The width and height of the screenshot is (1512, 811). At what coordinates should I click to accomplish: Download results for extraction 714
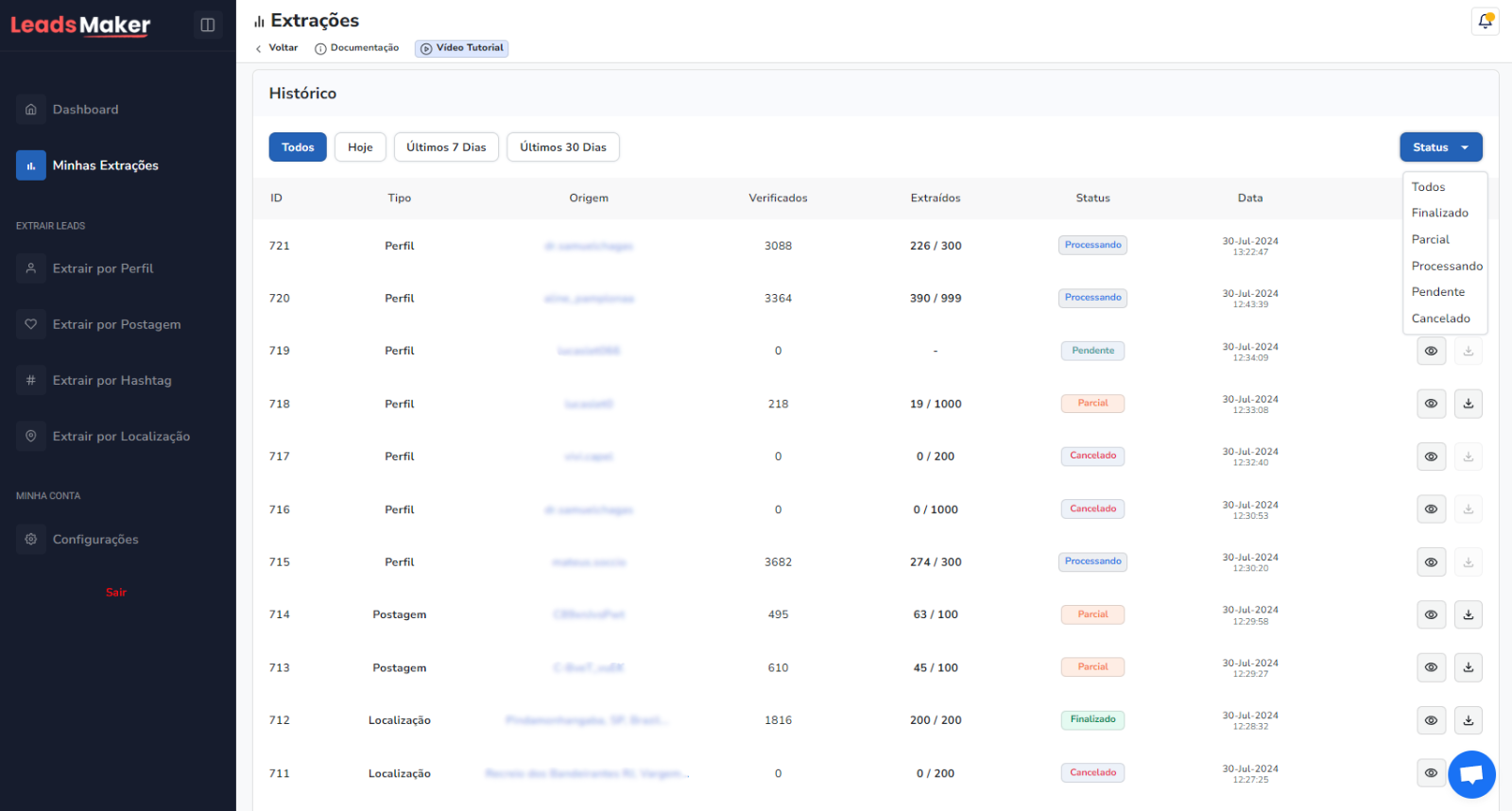tap(1469, 614)
